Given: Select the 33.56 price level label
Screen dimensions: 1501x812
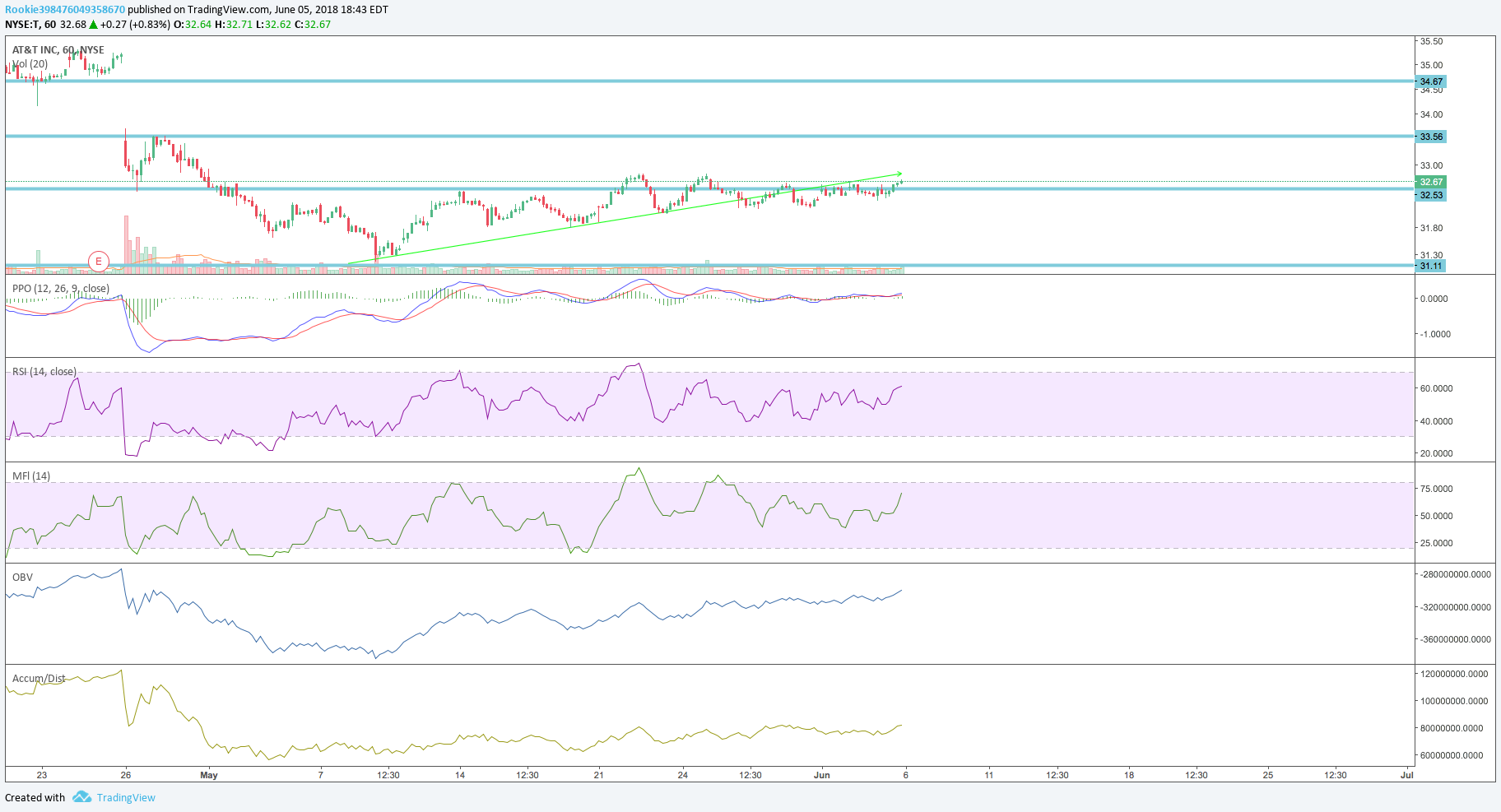Looking at the screenshot, I should point(1431,137).
